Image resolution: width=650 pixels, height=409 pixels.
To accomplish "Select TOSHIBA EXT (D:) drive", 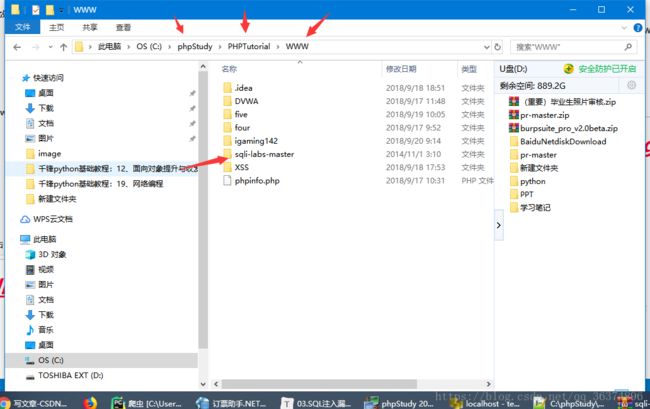I will point(70,375).
